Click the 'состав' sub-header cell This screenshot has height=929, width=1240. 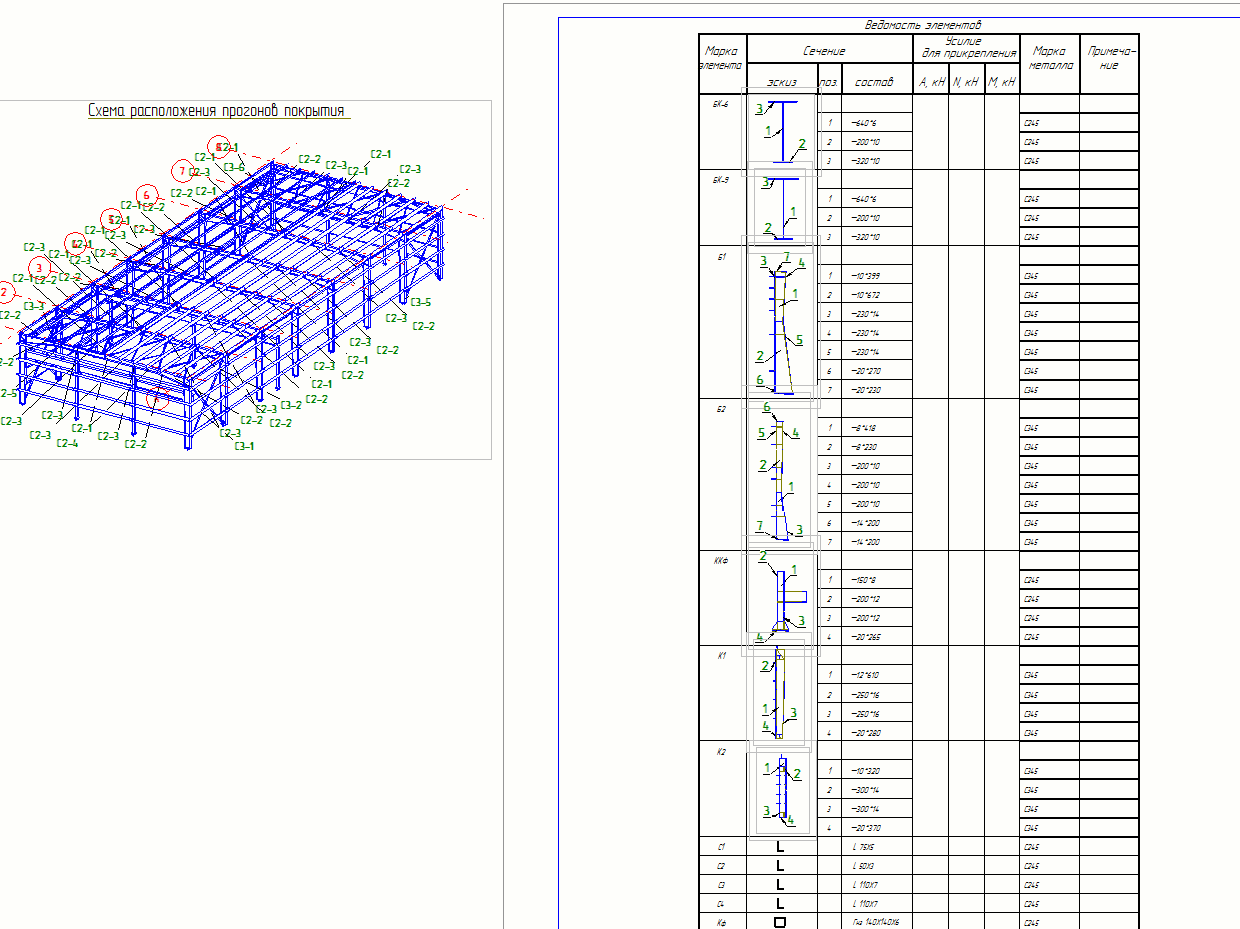pyautogui.click(x=876, y=82)
